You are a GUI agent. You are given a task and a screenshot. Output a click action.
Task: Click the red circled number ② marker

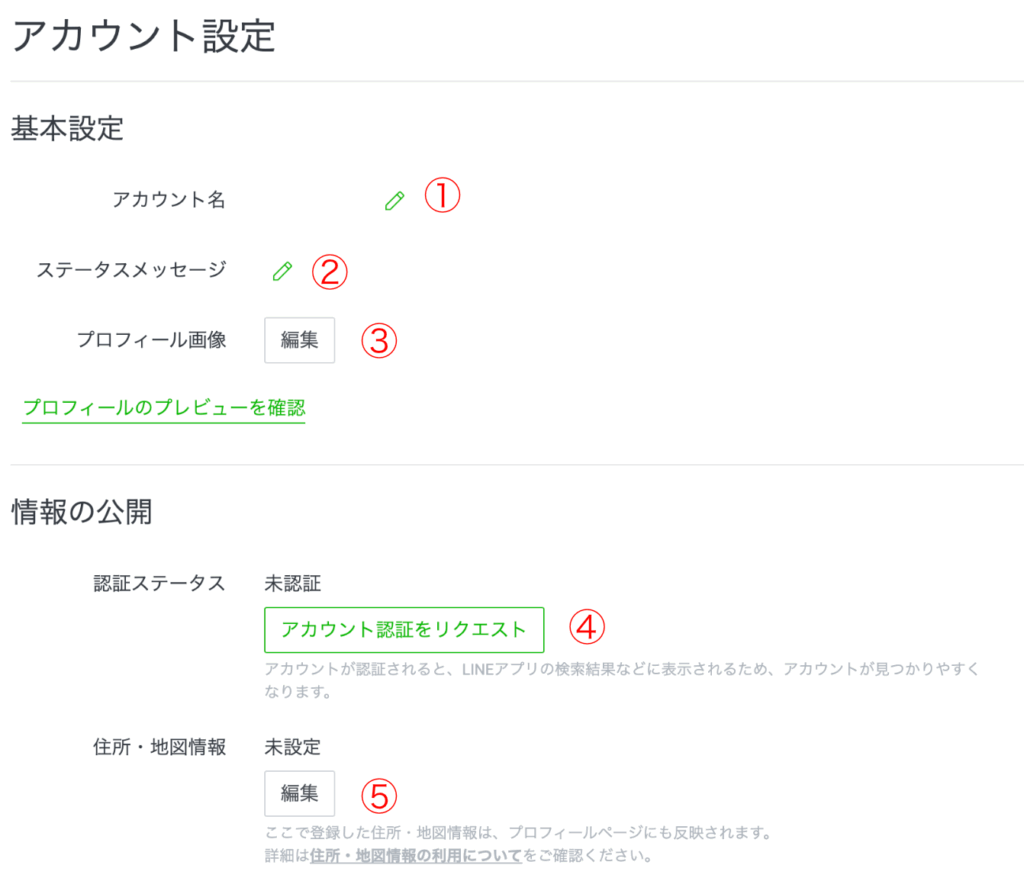(x=329, y=271)
